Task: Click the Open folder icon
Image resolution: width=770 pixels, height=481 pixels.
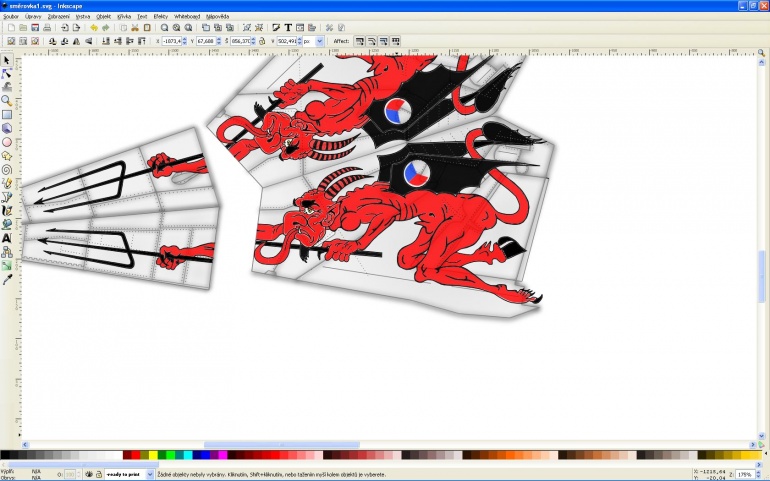Action: click(x=23, y=28)
